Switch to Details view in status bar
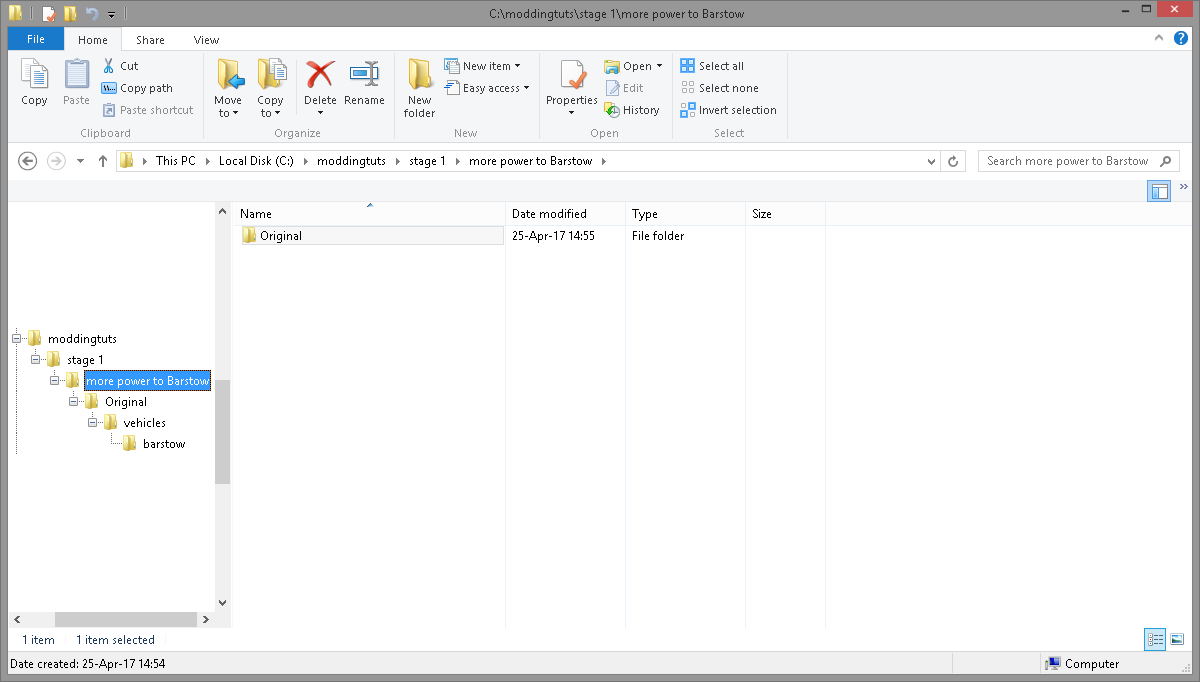 [x=1156, y=639]
